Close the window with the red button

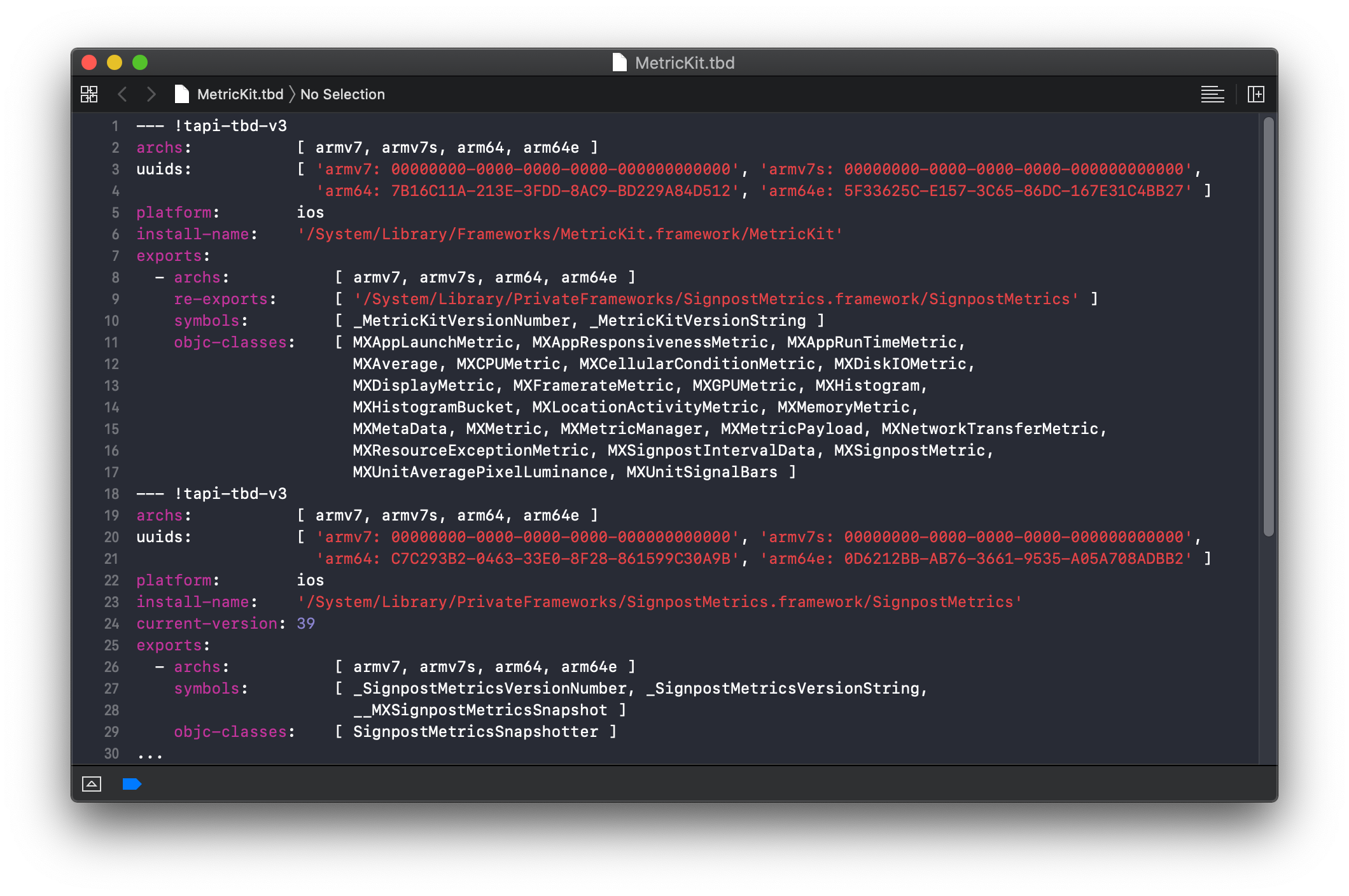[x=89, y=62]
